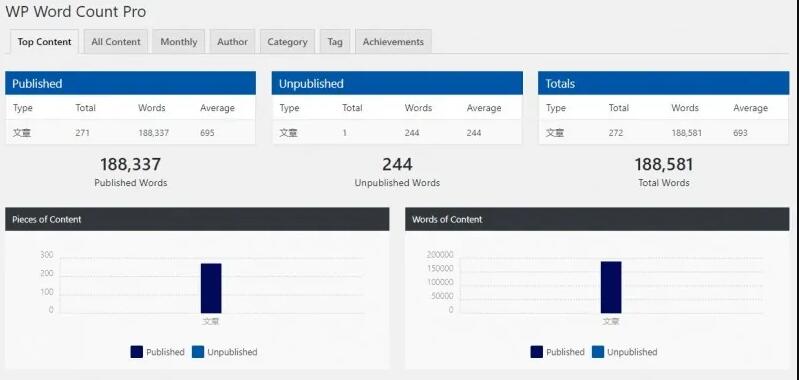Click the Type column header in Published table
This screenshot has width=799, height=380.
coord(22,108)
